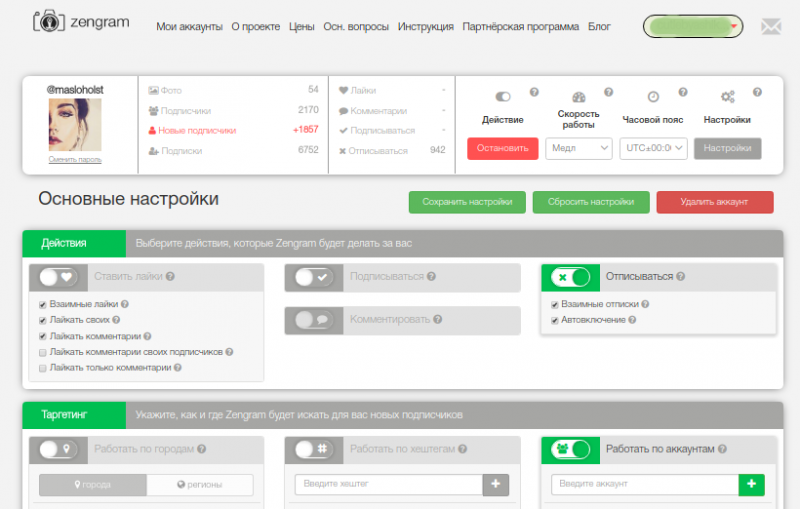Uncheck the Взаимные лайки checkbox

point(42,303)
